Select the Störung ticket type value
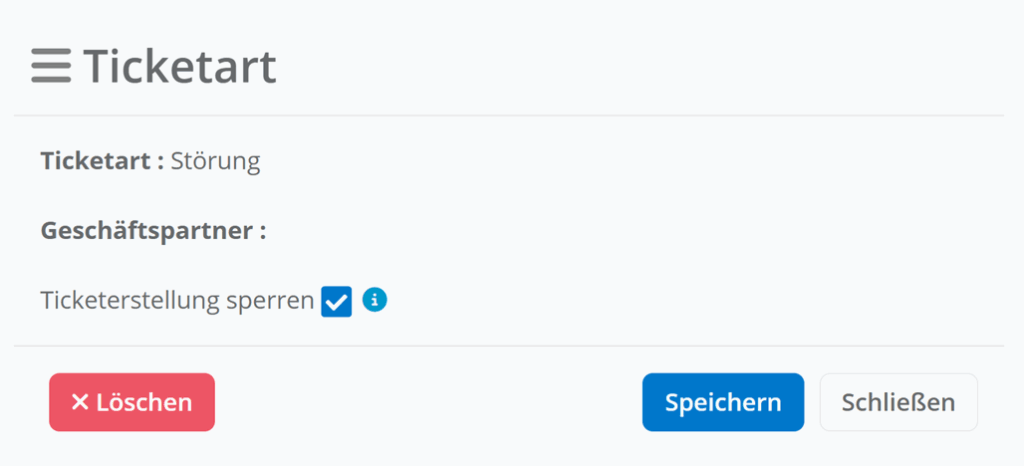Image resolution: width=1024 pixels, height=466 pixels. pos(215,161)
